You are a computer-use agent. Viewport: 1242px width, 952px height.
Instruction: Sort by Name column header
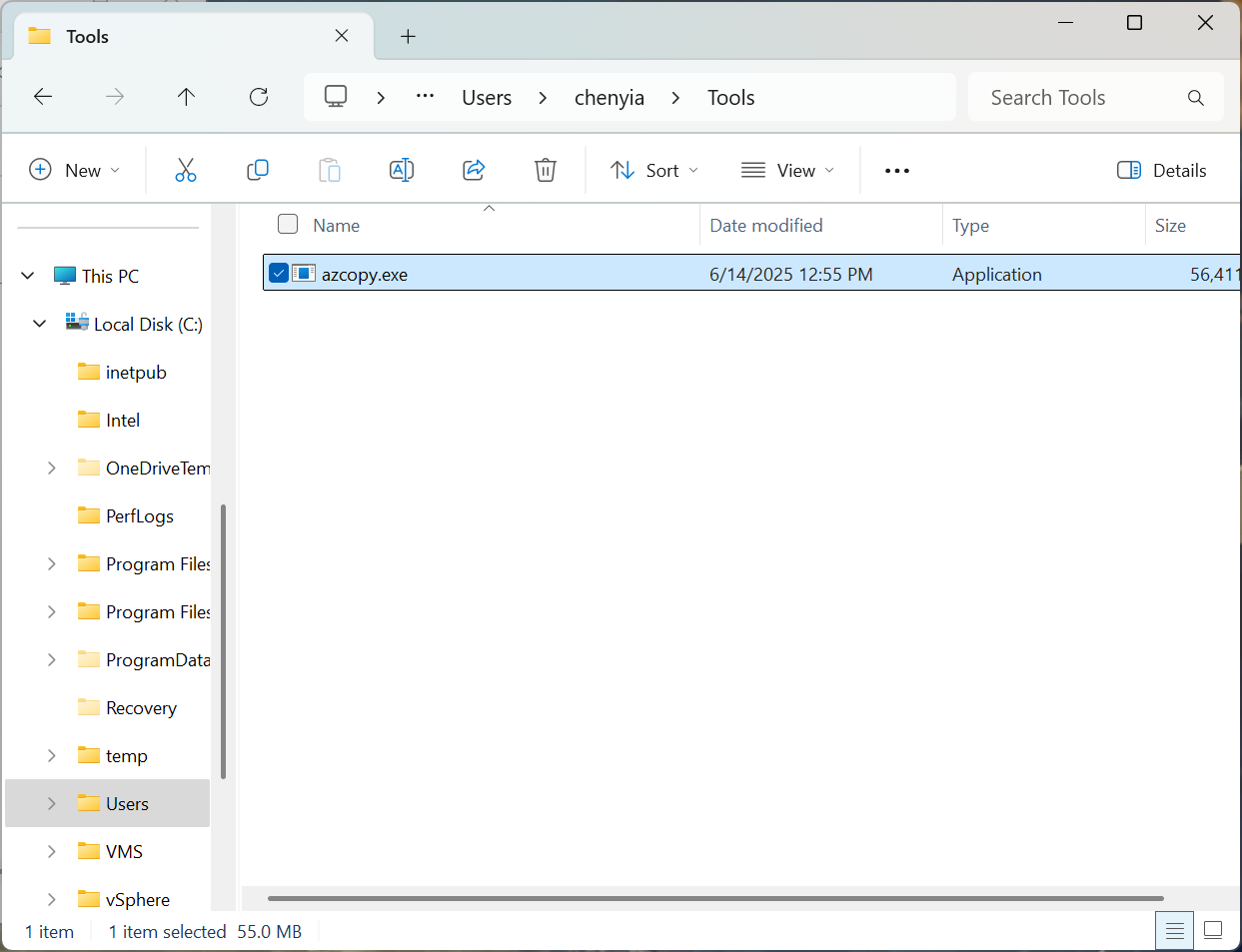pos(336,226)
